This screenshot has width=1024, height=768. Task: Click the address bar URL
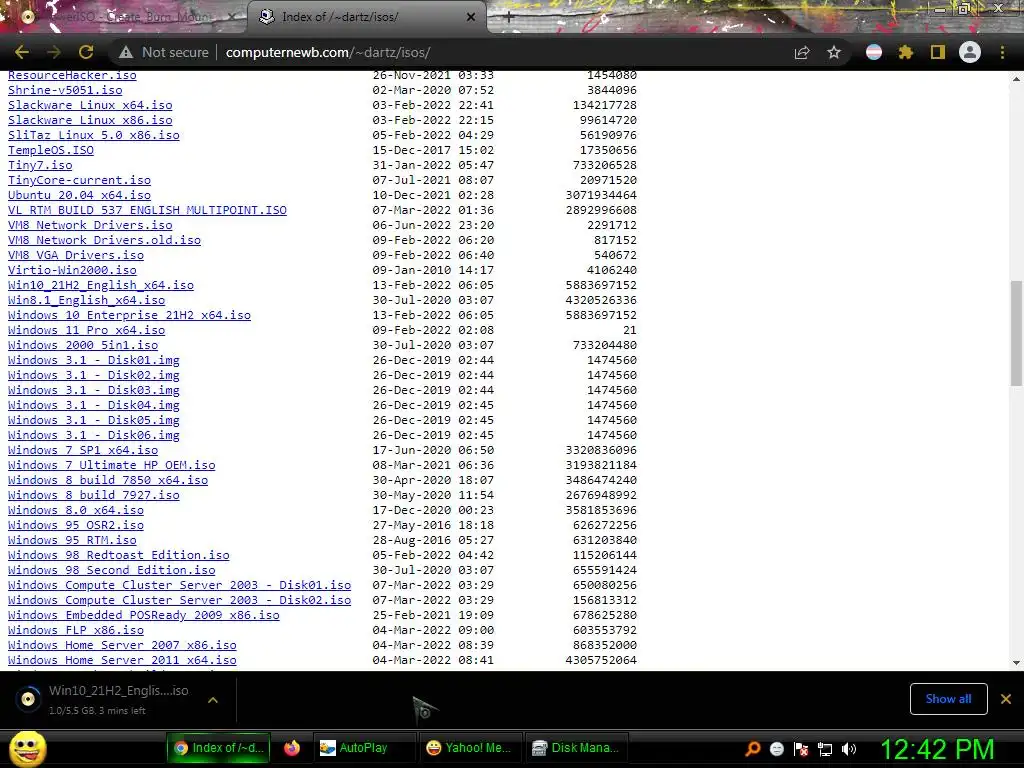pyautogui.click(x=328, y=52)
